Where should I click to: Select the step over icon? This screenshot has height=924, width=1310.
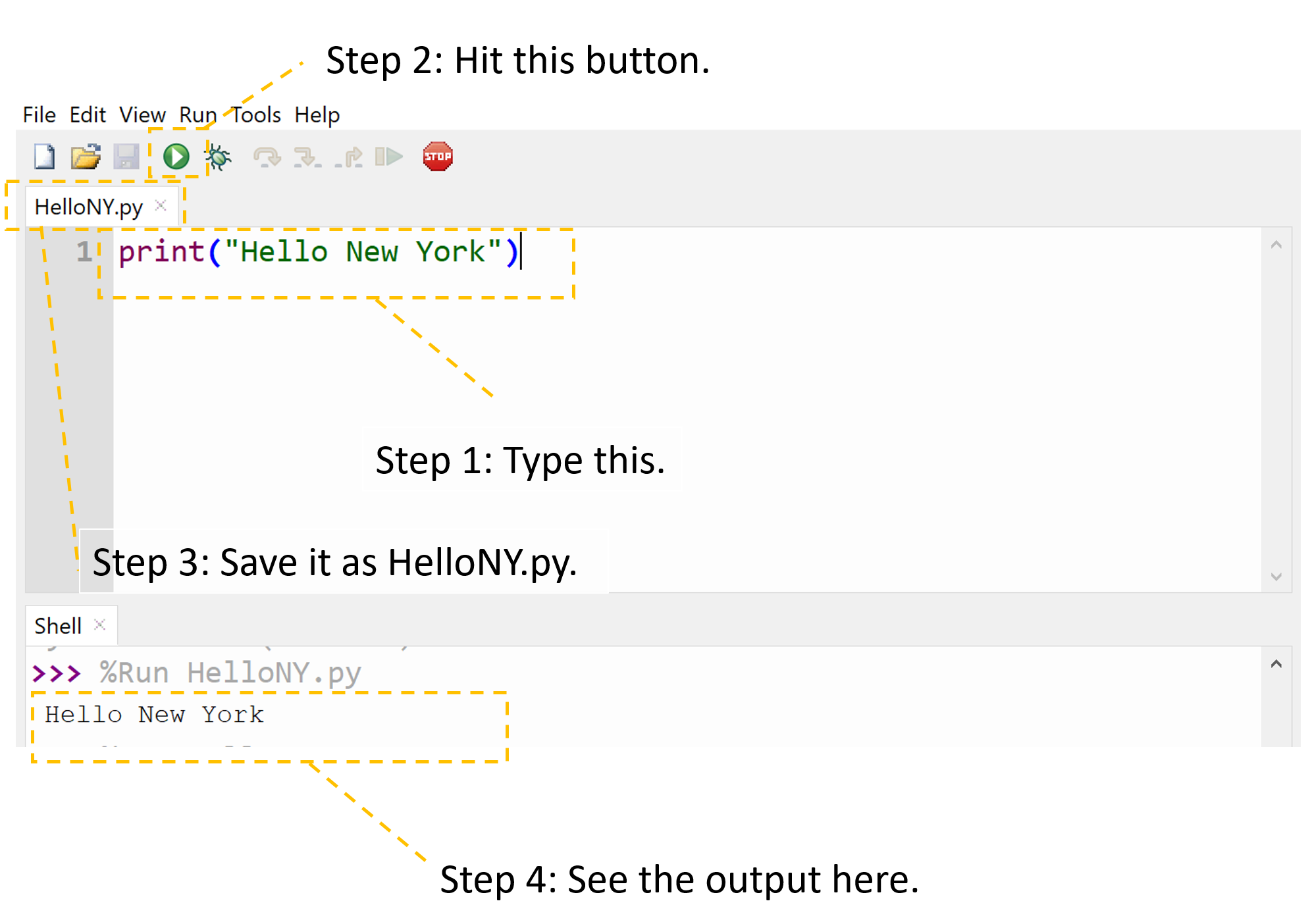[266, 156]
